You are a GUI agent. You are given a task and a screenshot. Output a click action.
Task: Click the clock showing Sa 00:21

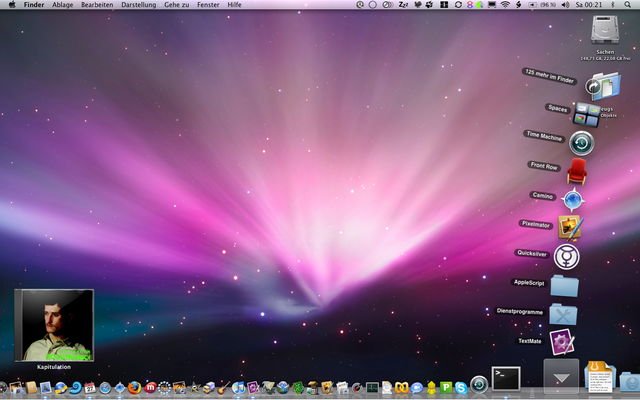(589, 4)
